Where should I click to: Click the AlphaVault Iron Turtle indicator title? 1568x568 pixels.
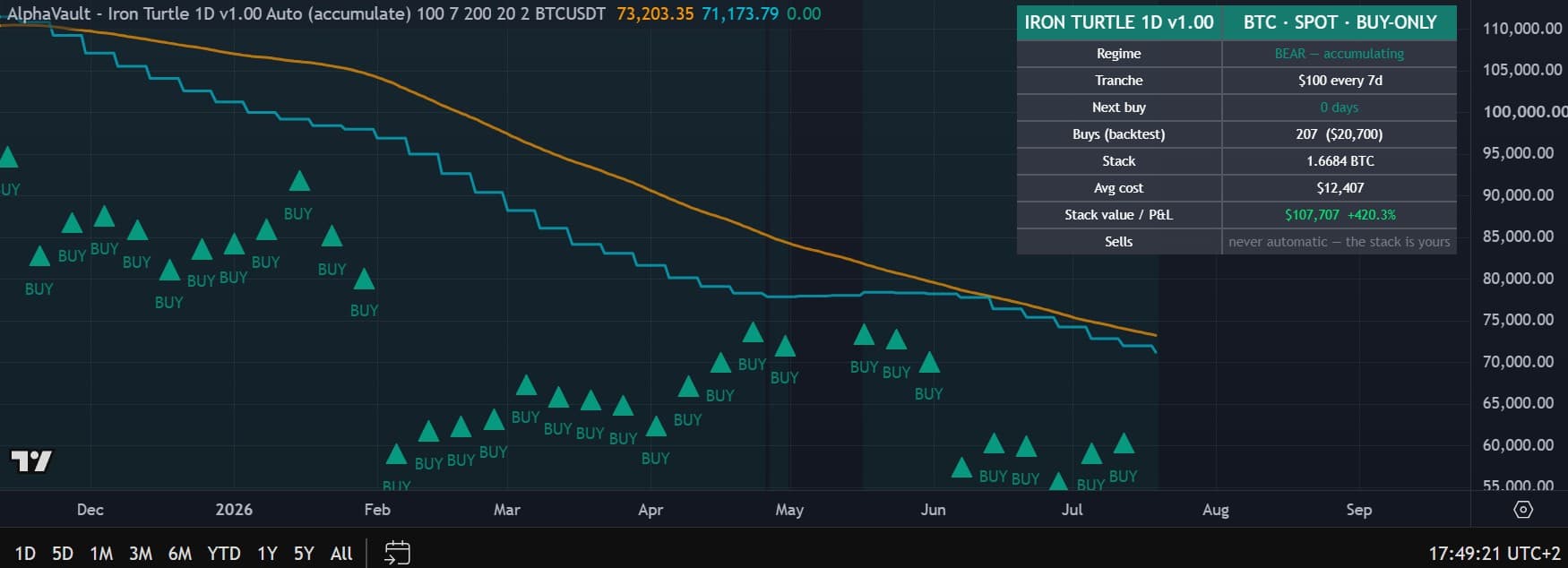click(x=306, y=14)
